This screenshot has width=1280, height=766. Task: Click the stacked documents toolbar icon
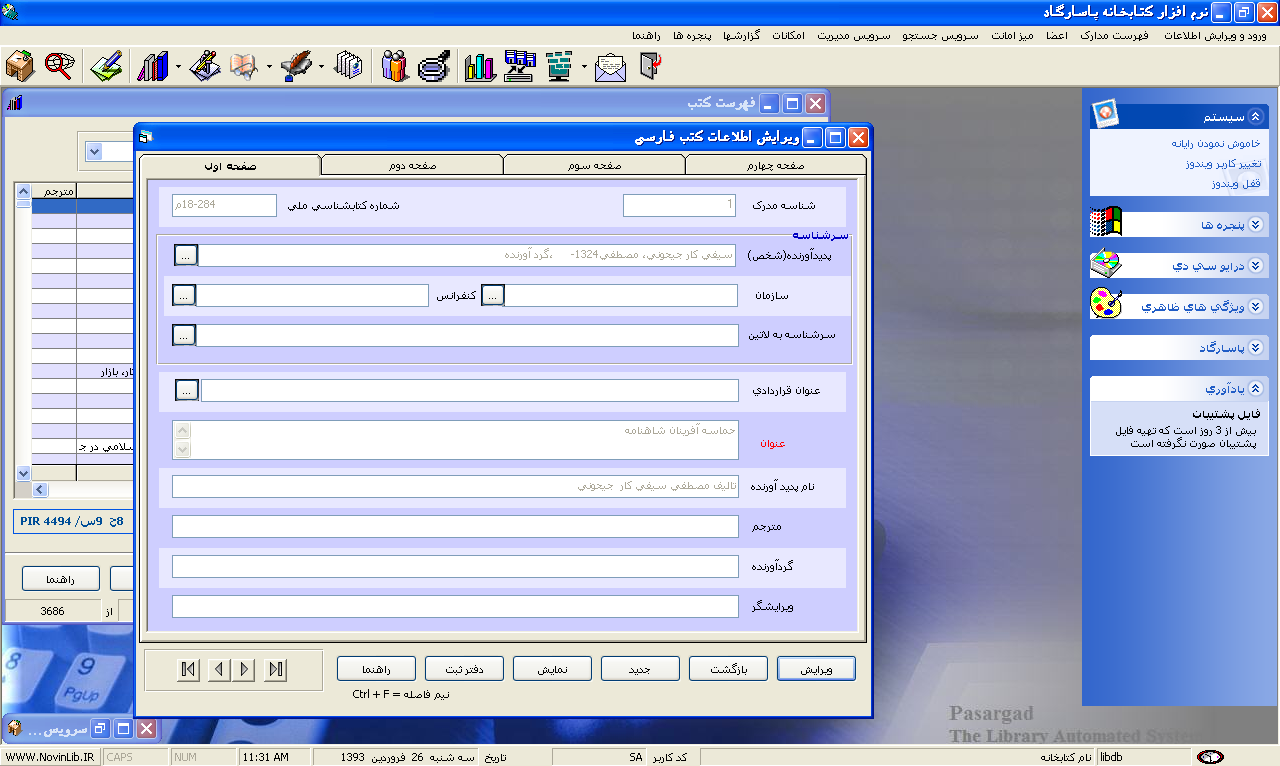[348, 67]
